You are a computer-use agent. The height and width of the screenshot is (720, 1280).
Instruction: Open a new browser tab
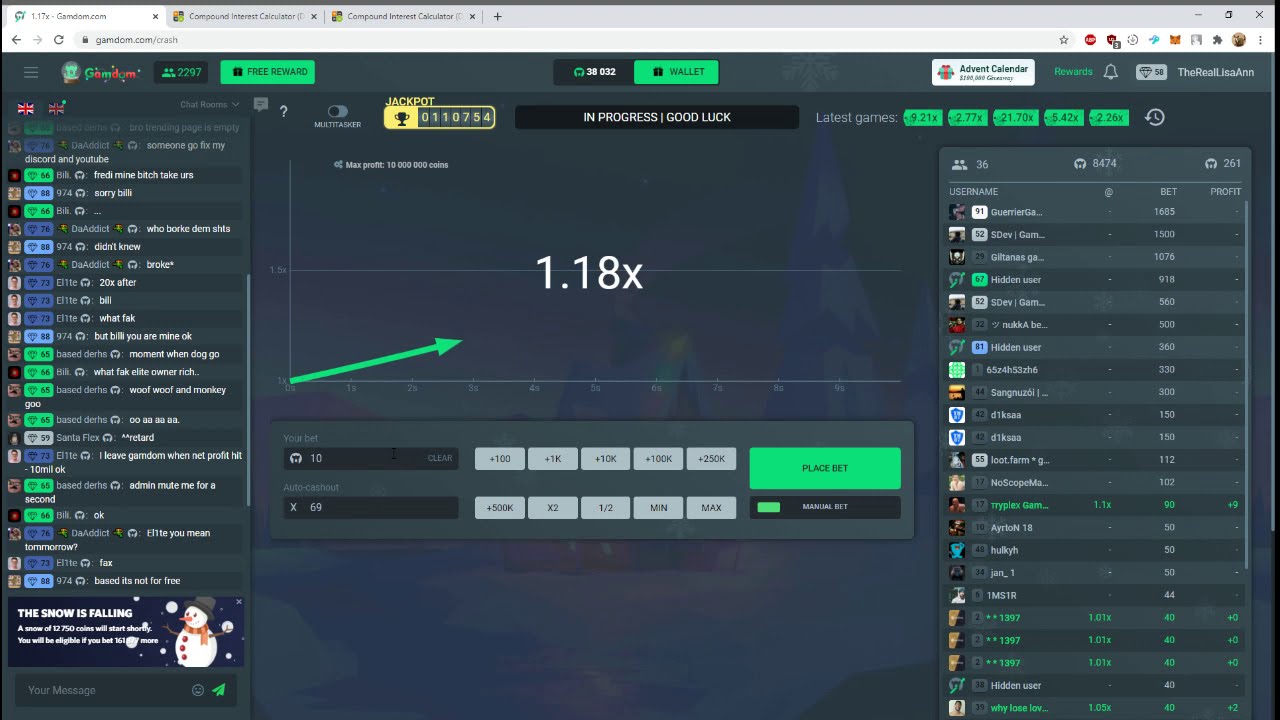[x=497, y=16]
